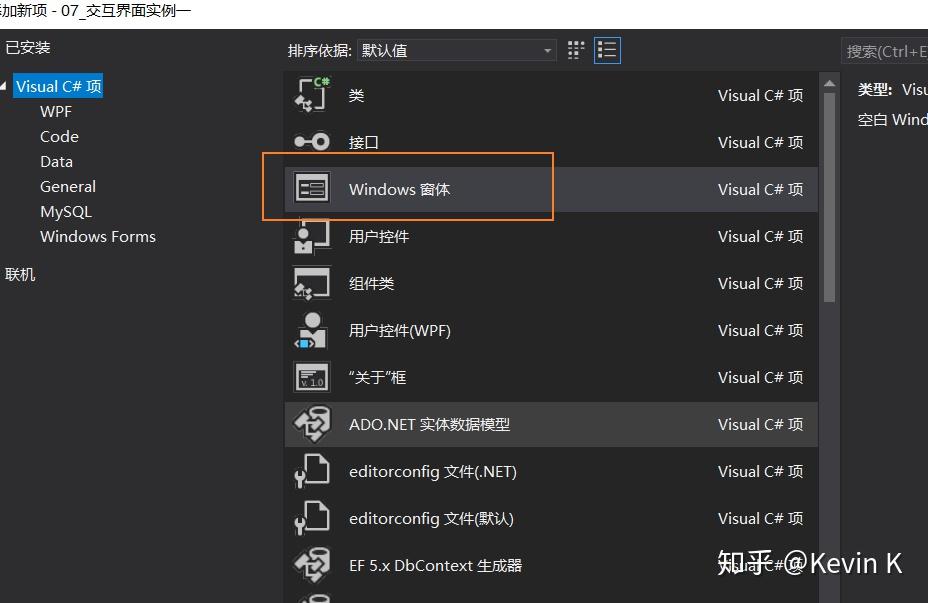Screen dimensions: 928x603
Task: Switch to the small icons view
Action: pos(575,49)
